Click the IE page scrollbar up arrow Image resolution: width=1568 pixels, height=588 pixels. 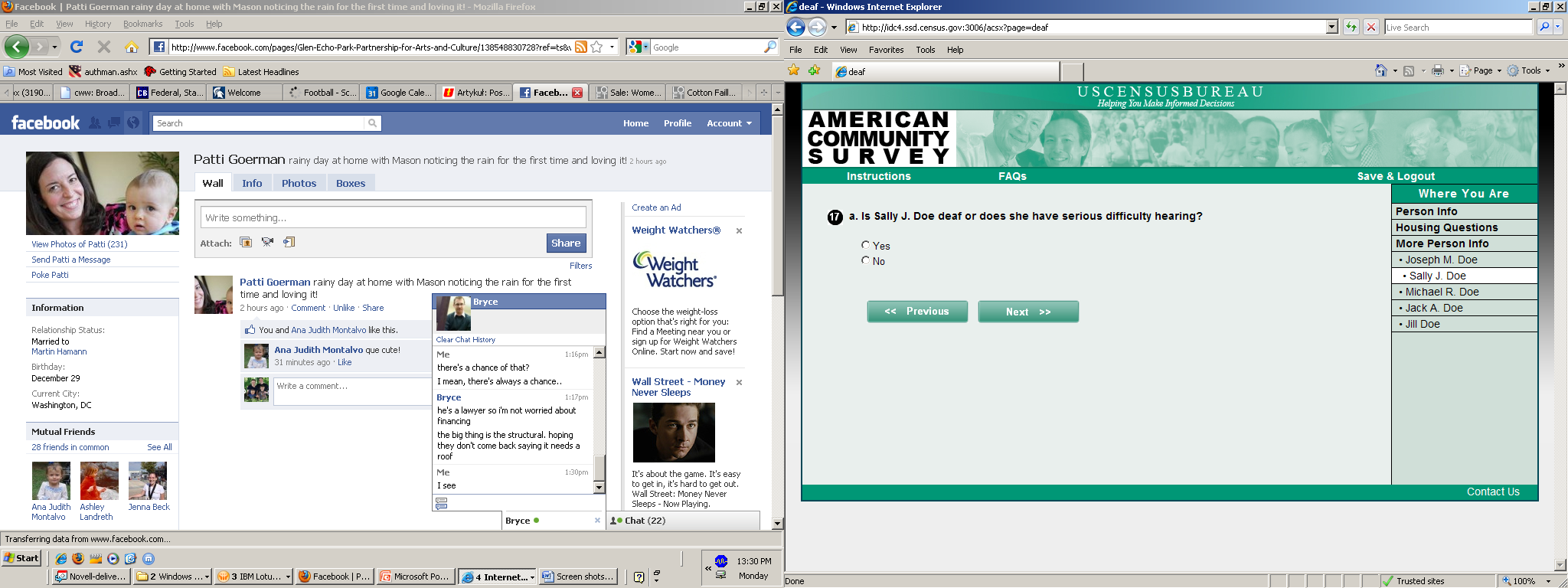click(x=1560, y=89)
